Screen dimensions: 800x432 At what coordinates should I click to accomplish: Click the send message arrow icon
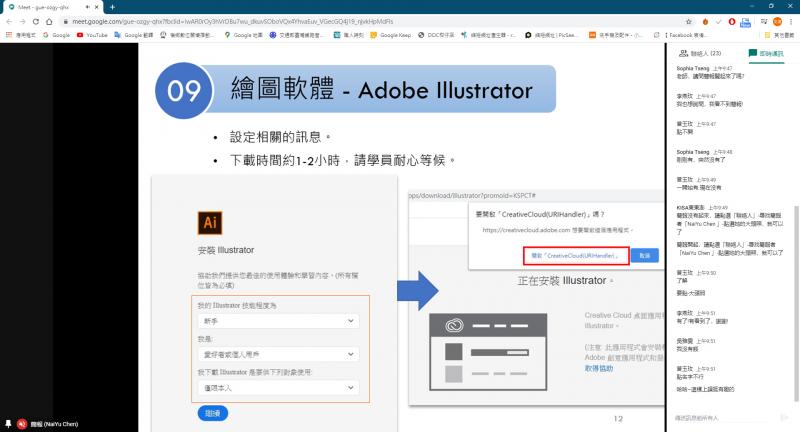(785, 418)
